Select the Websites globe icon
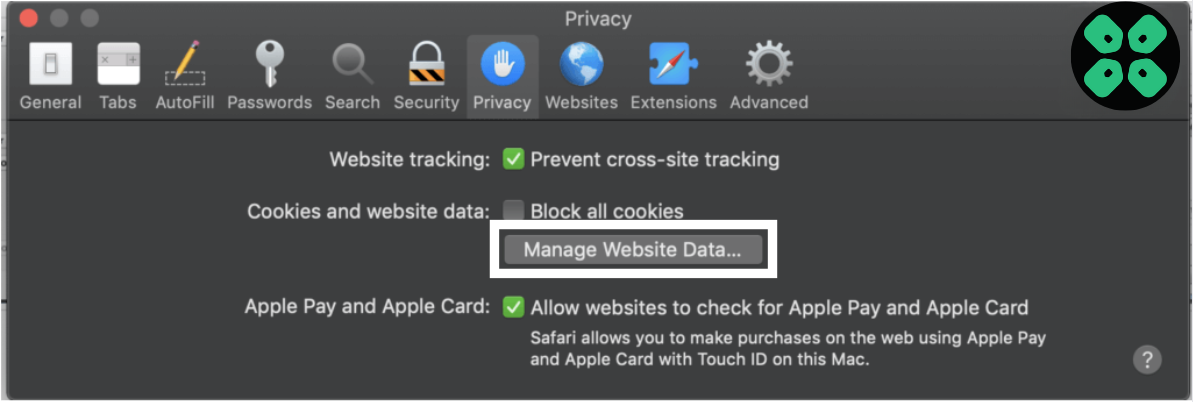The image size is (1193, 402). tap(580, 65)
